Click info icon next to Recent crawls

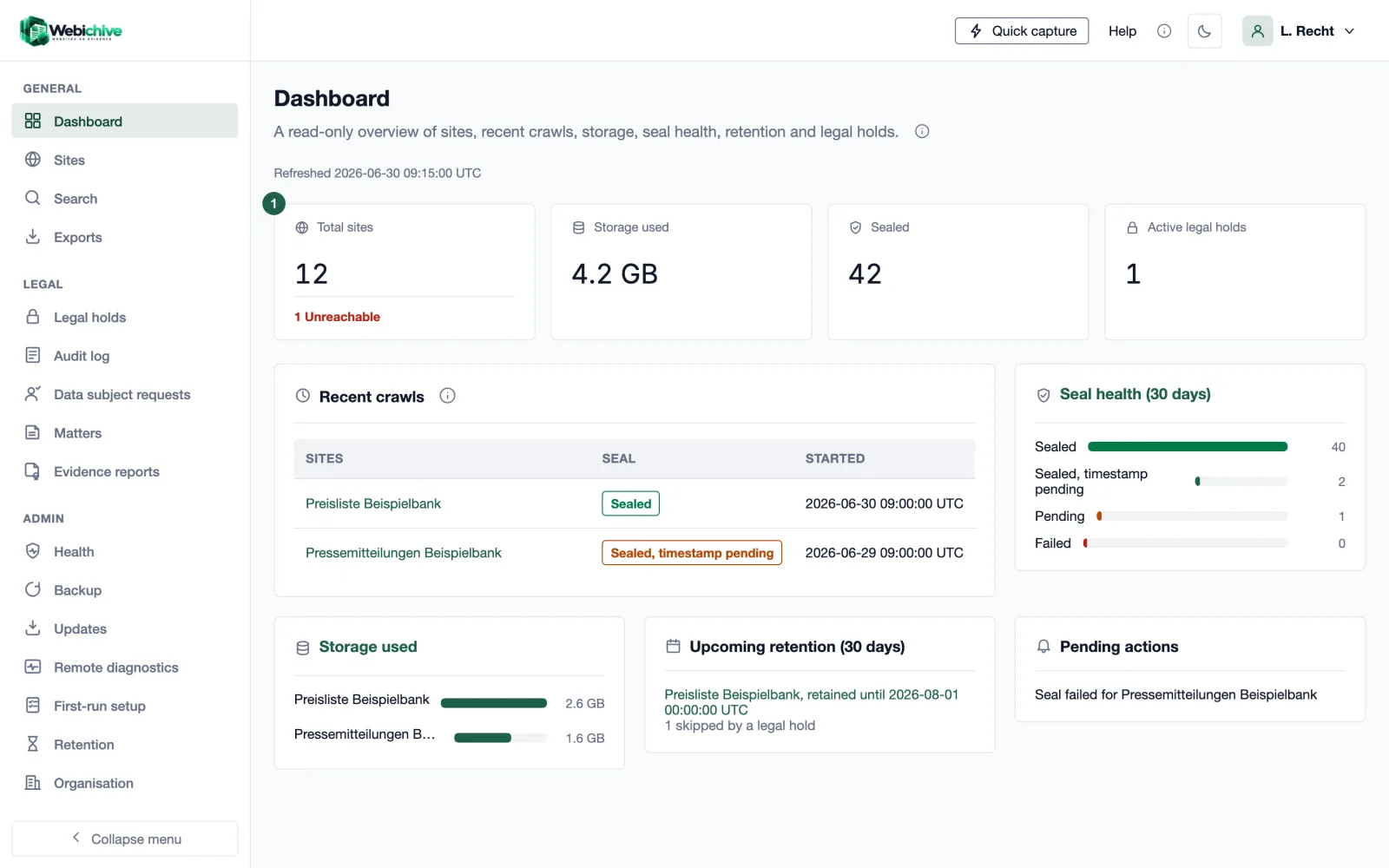click(447, 396)
